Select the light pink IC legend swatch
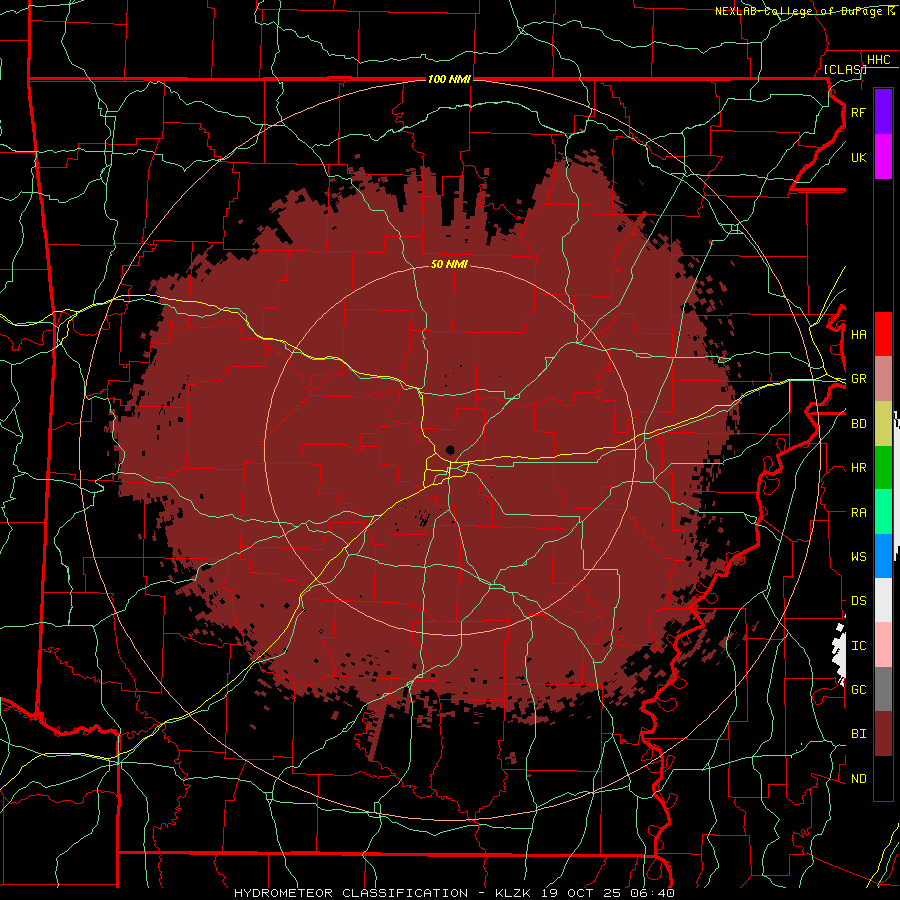 (883, 645)
